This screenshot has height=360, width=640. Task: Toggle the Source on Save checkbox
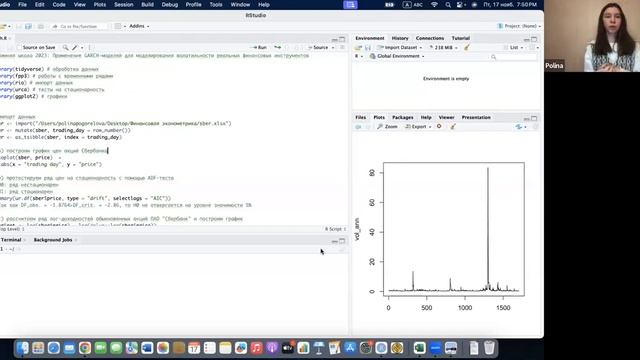coord(19,48)
